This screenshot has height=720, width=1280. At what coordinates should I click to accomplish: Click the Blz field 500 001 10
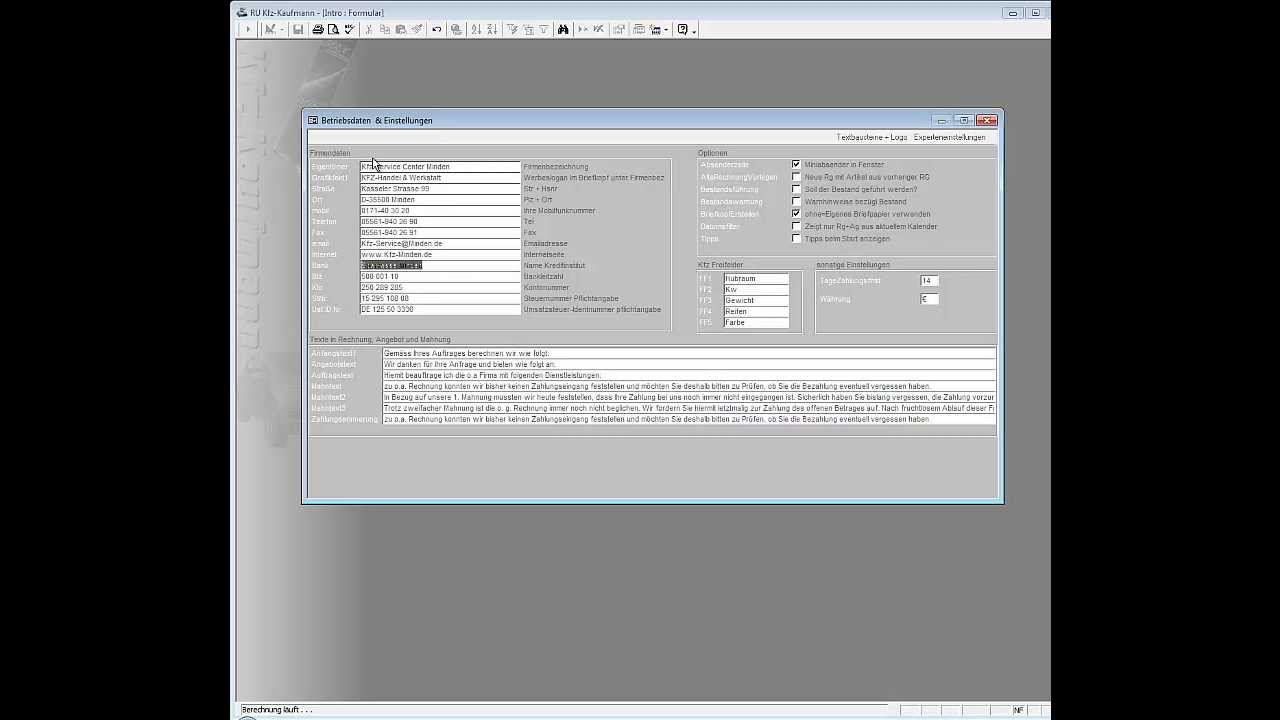[x=440, y=277]
